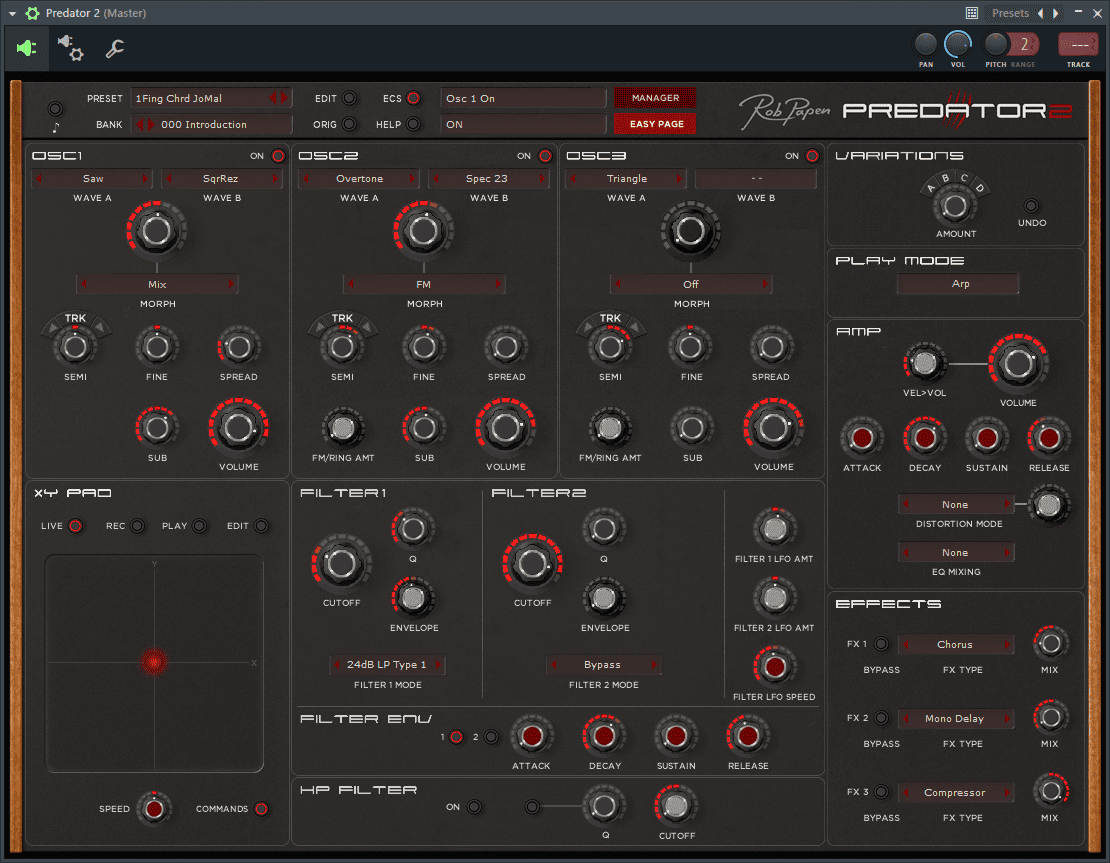The height and width of the screenshot is (863, 1110).
Task: Open FX 2 type Mono Delay menu
Action: point(956,719)
